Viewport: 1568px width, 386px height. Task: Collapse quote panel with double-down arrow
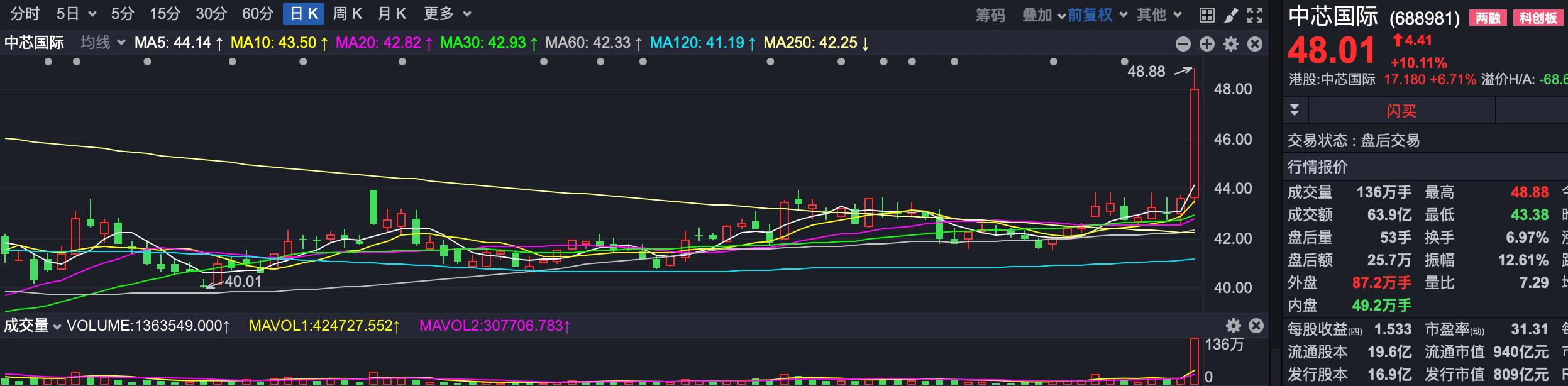(x=1295, y=111)
